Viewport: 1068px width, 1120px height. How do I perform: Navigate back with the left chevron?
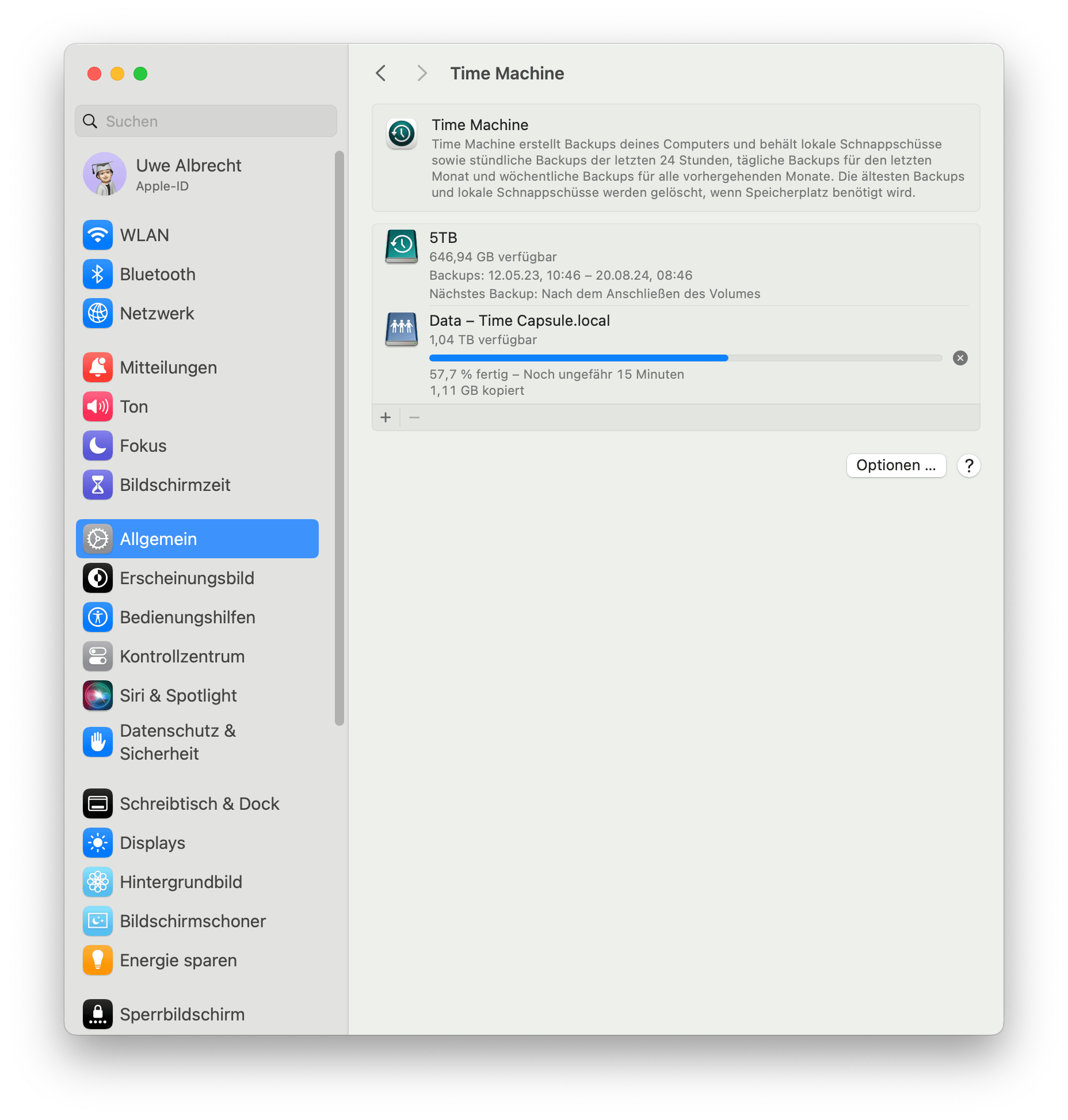click(380, 73)
